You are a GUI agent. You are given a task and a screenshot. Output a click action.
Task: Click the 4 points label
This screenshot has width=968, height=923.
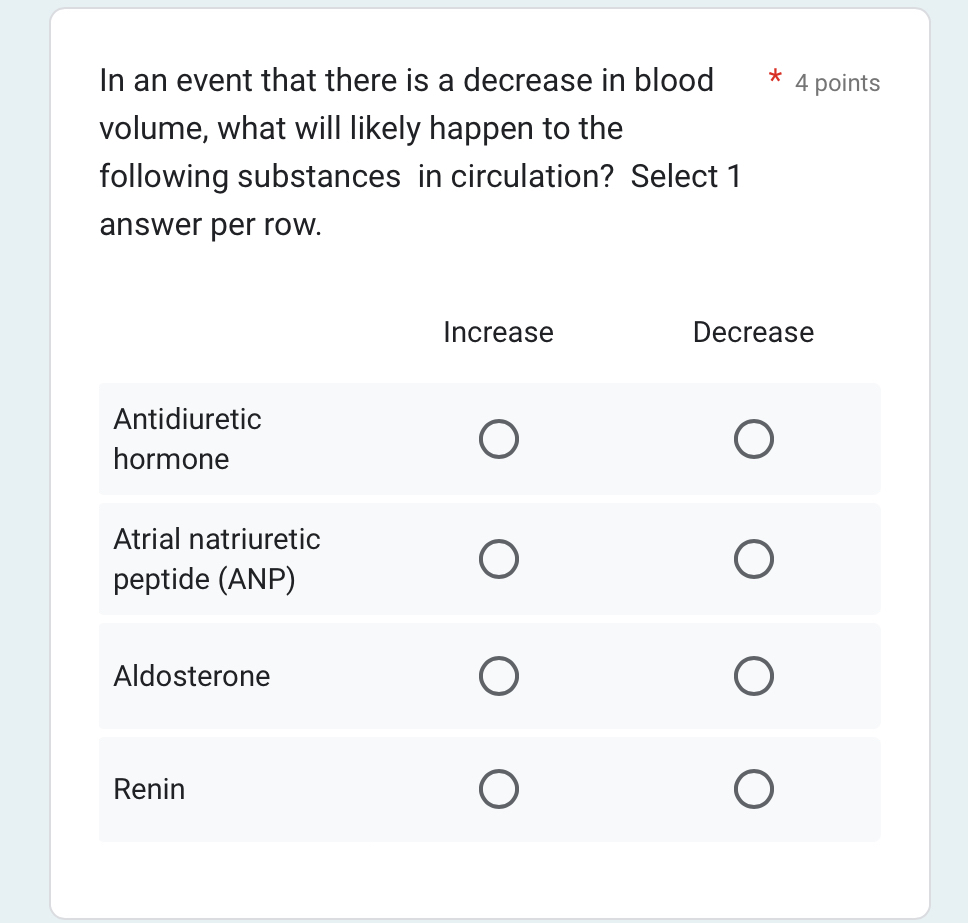[x=837, y=83]
